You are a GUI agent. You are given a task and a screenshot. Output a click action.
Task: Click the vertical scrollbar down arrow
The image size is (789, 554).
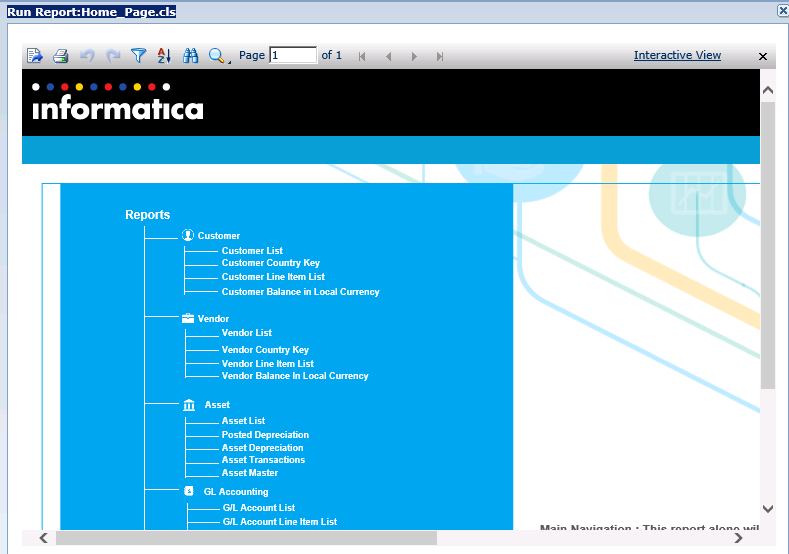pos(768,509)
